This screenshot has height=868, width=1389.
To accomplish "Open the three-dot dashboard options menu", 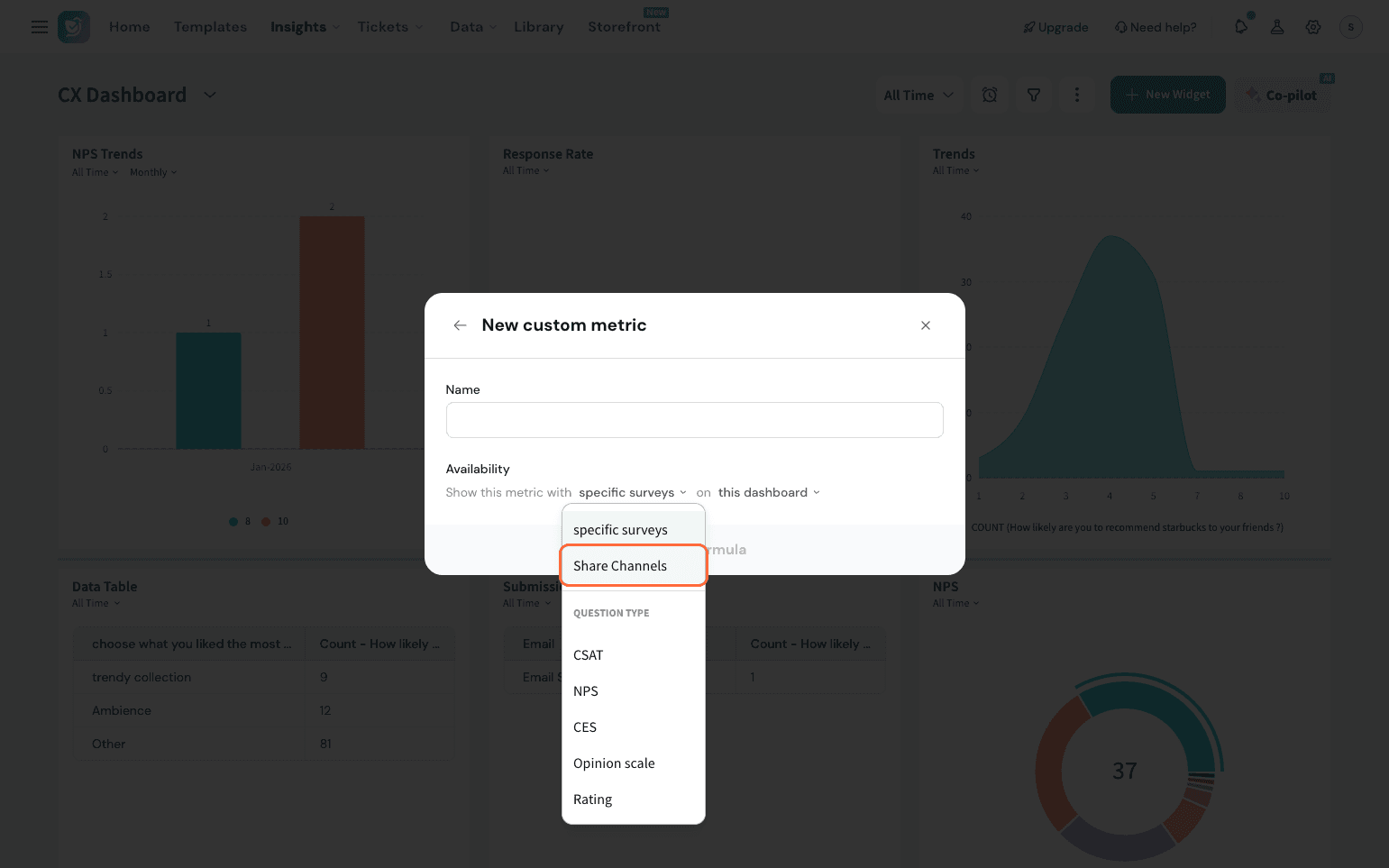I will click(x=1077, y=95).
